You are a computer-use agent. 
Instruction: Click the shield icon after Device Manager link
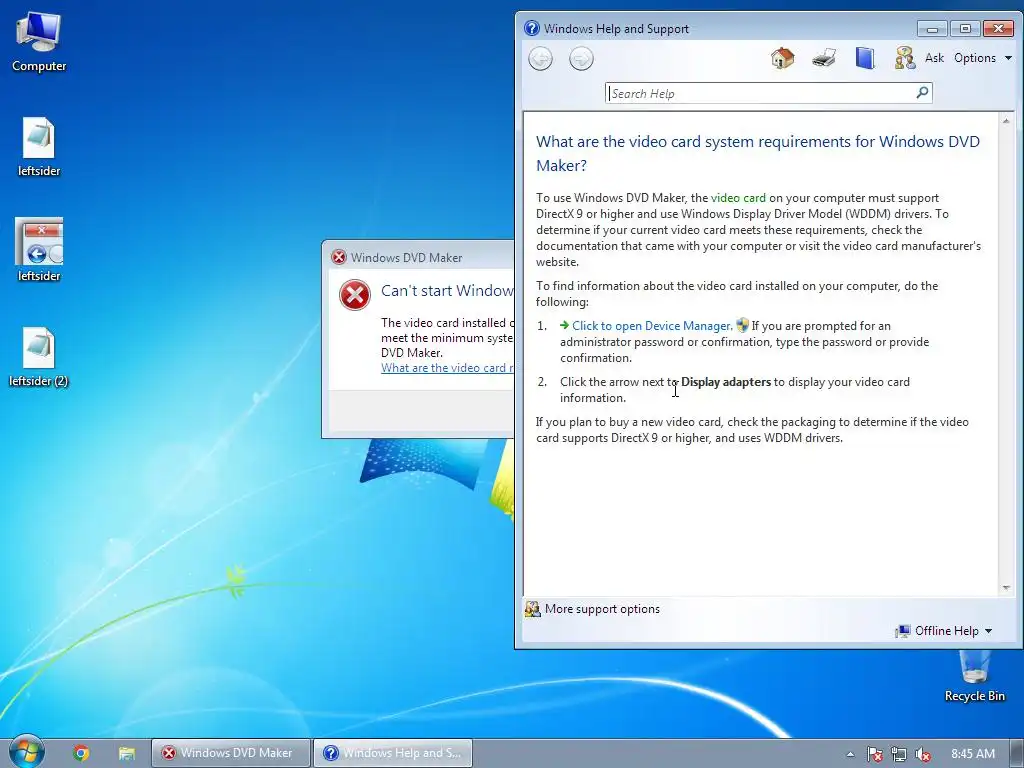[x=742, y=325]
